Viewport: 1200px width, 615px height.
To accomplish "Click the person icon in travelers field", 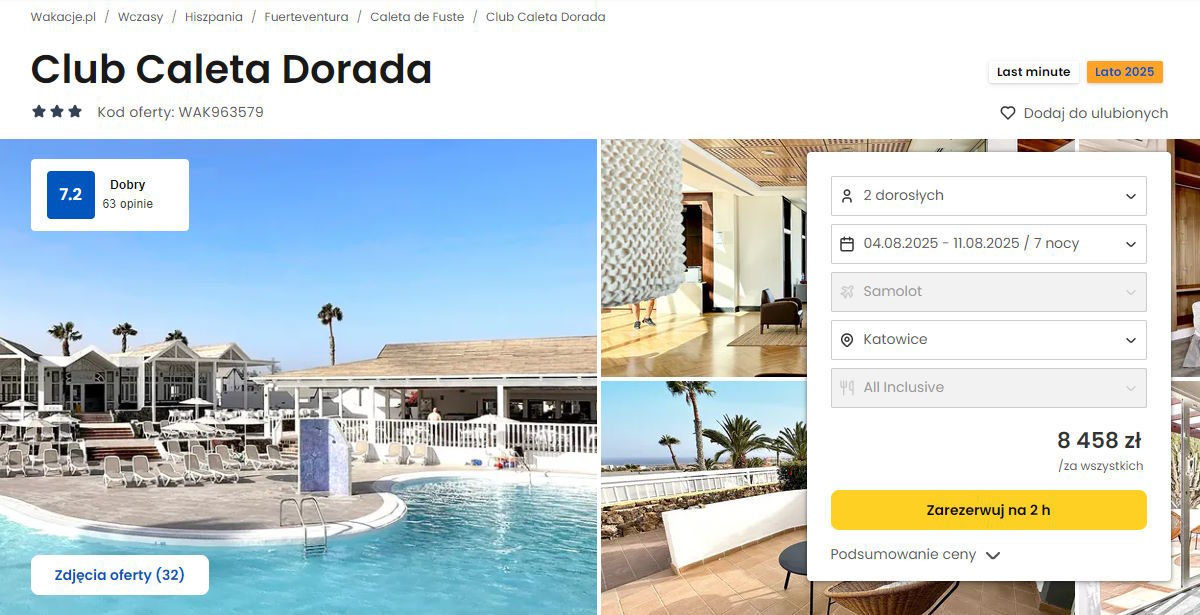I will 847,196.
